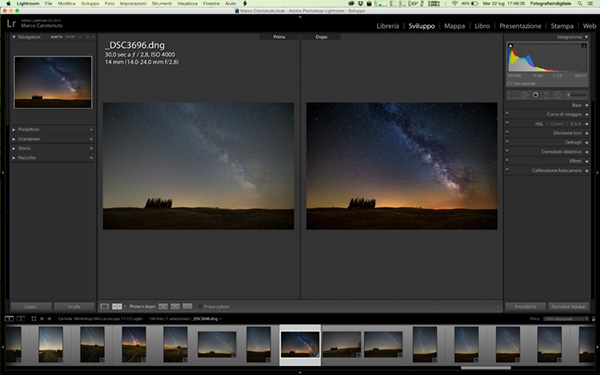Screen dimensions: 600x375
Task: Open the Wi-Fi status menu
Action: [x=455, y=3]
